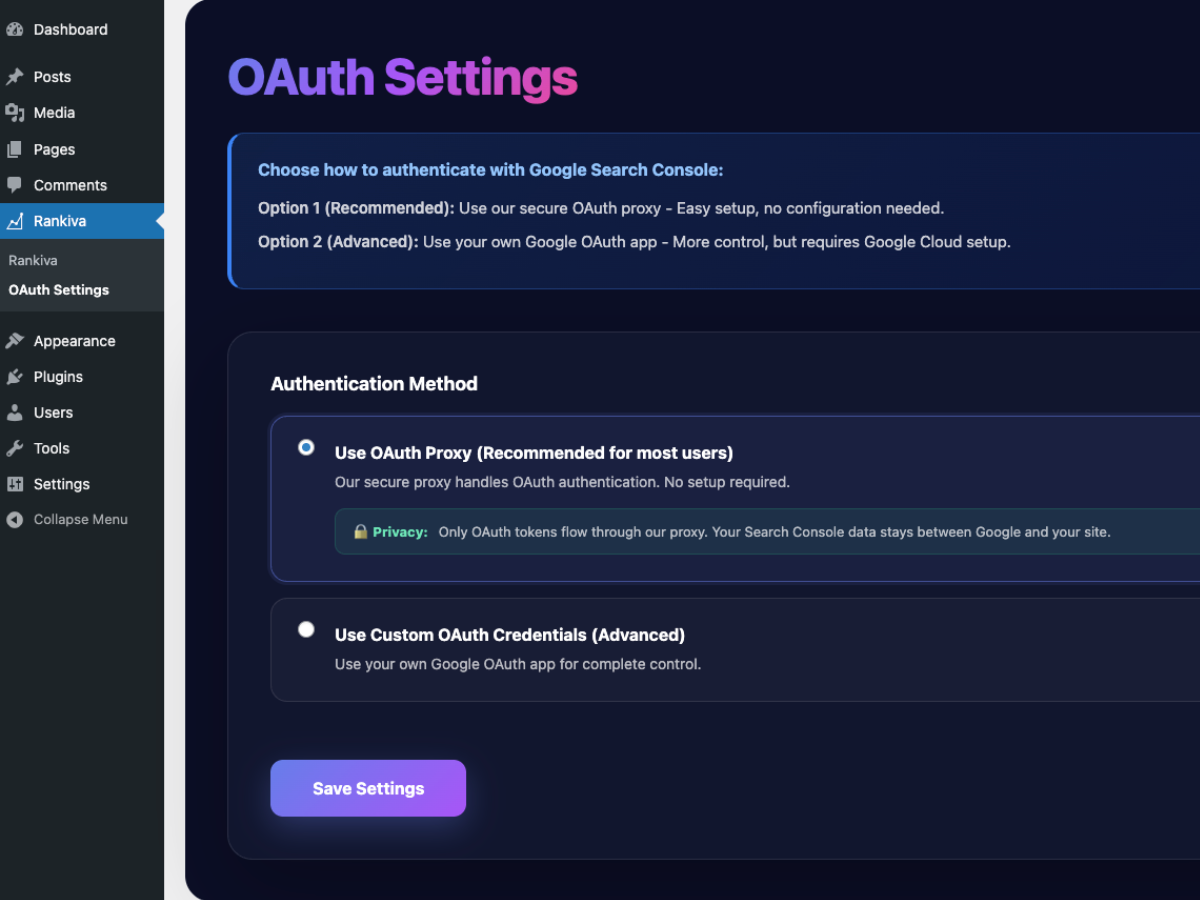Select Use Custom OAuth Credentials option
This screenshot has height=900, width=1200.
[x=306, y=629]
